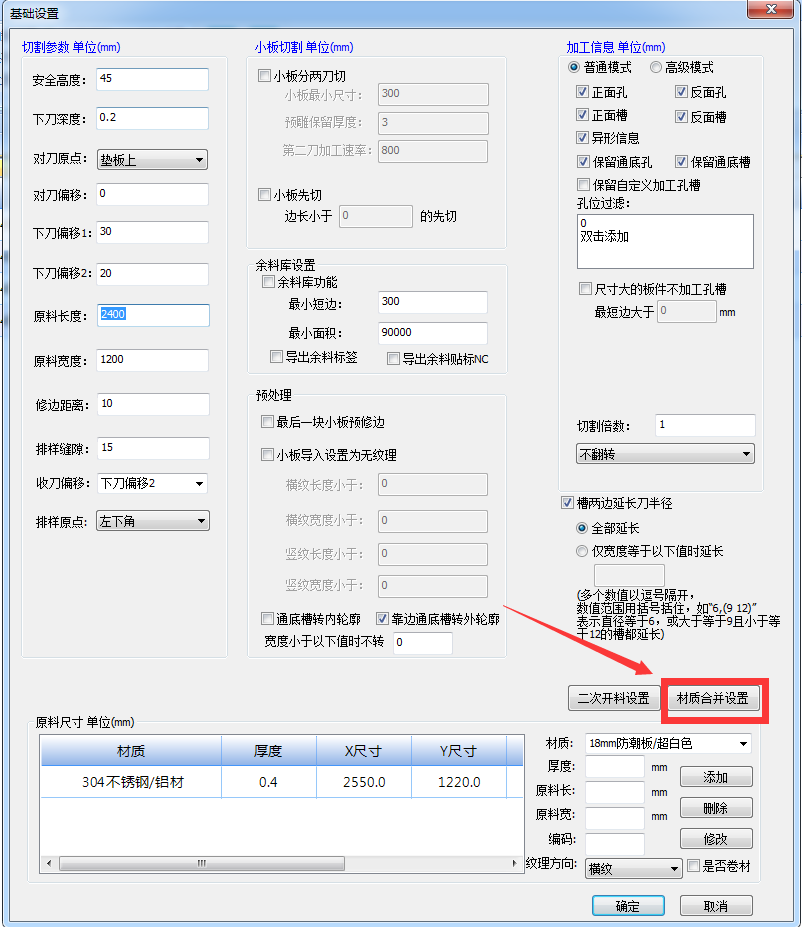Click the table horizontal scrollbar

point(202,863)
